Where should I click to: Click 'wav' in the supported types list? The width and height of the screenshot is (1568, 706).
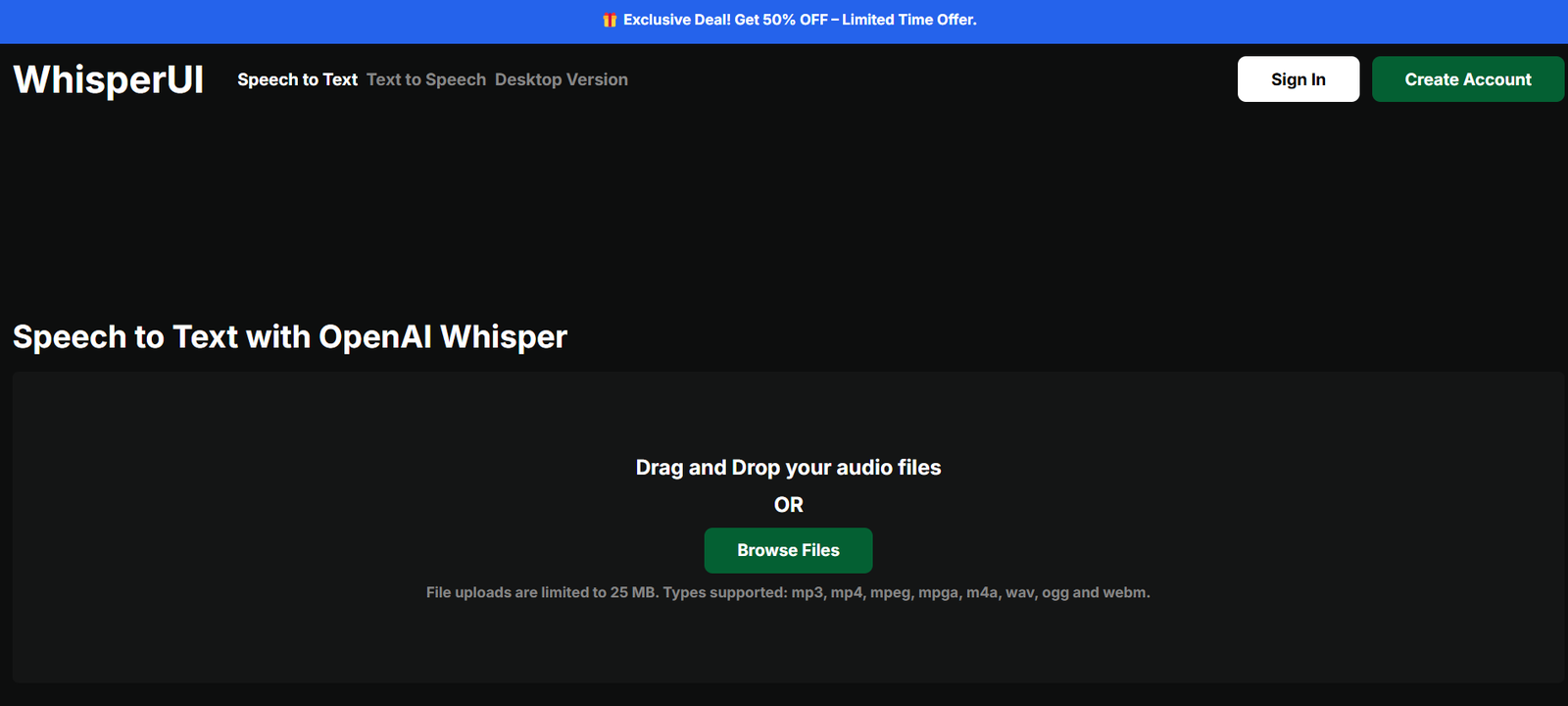click(x=1019, y=592)
